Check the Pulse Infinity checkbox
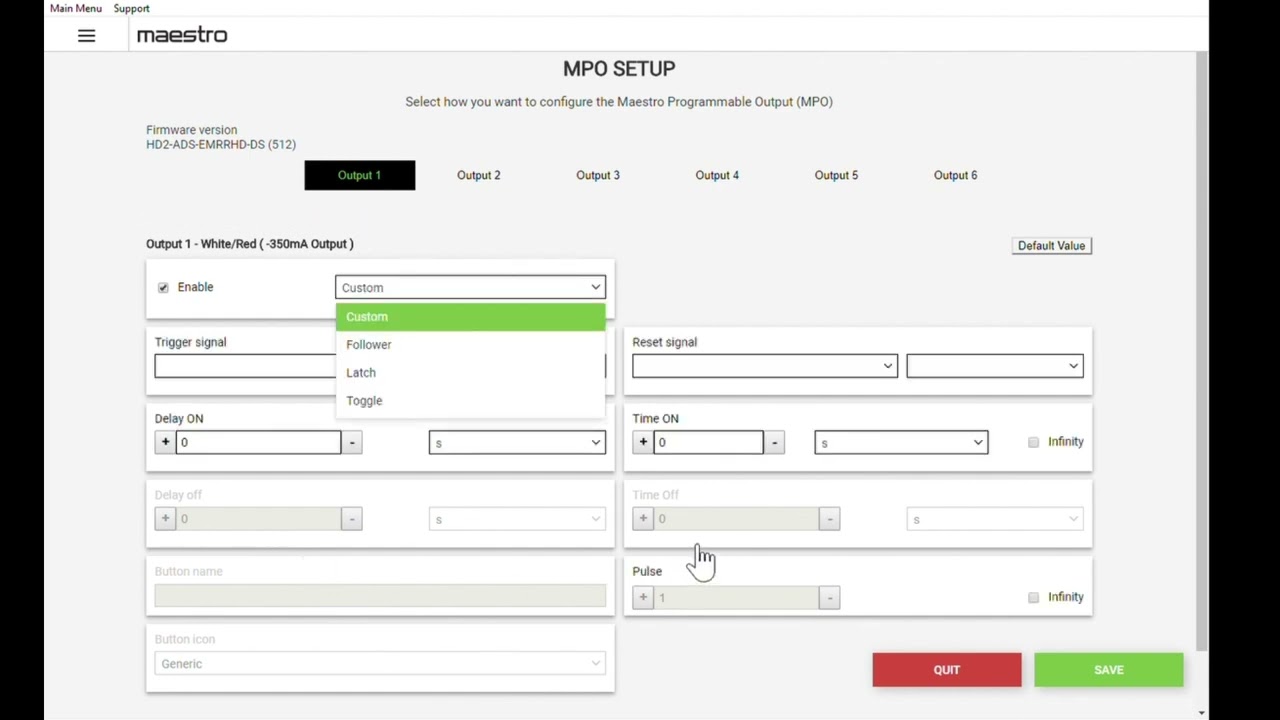 1033,597
